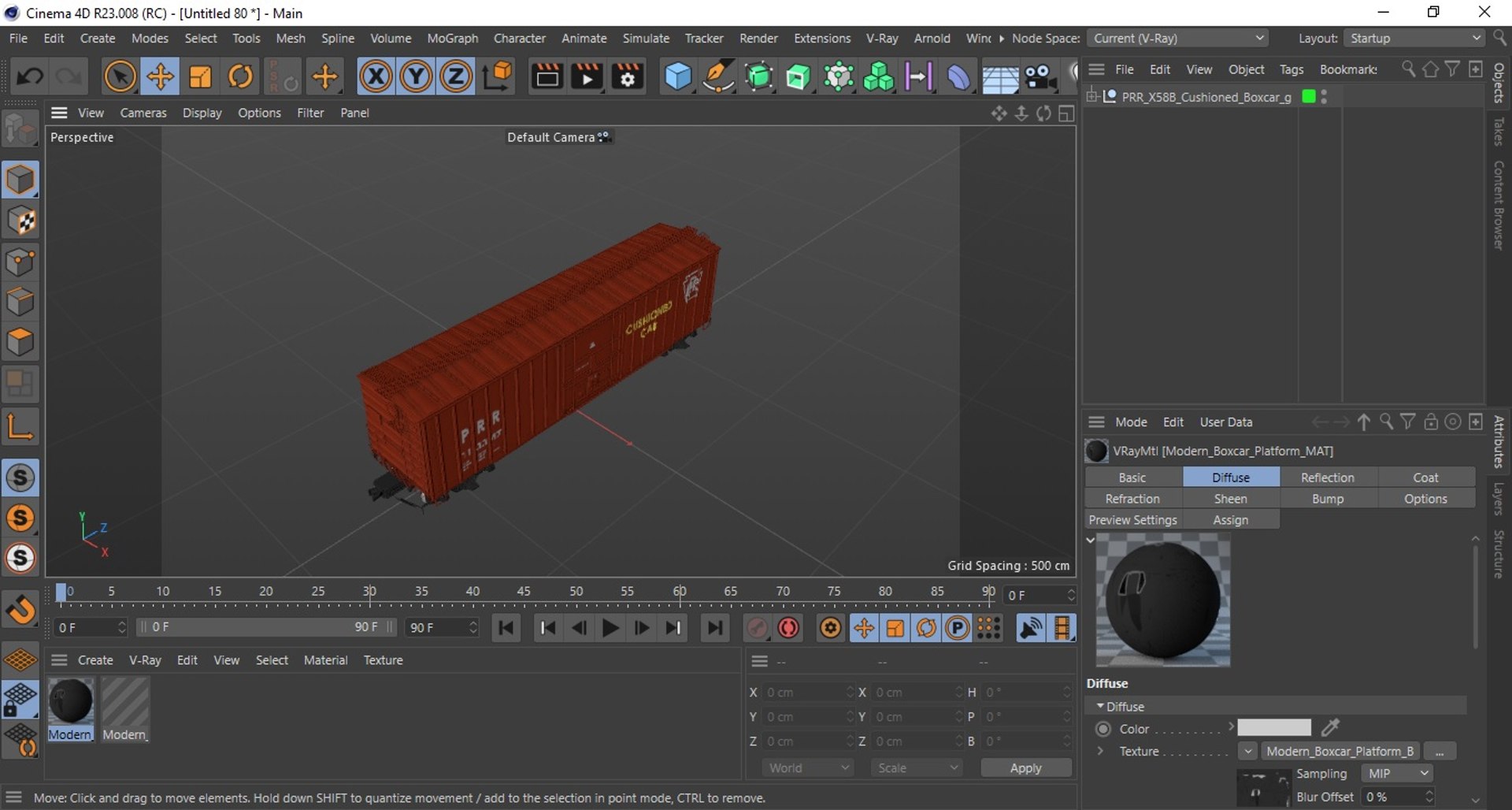Open the MoGraph cloner icon
This screenshot has width=1512, height=810.
pos(878,76)
